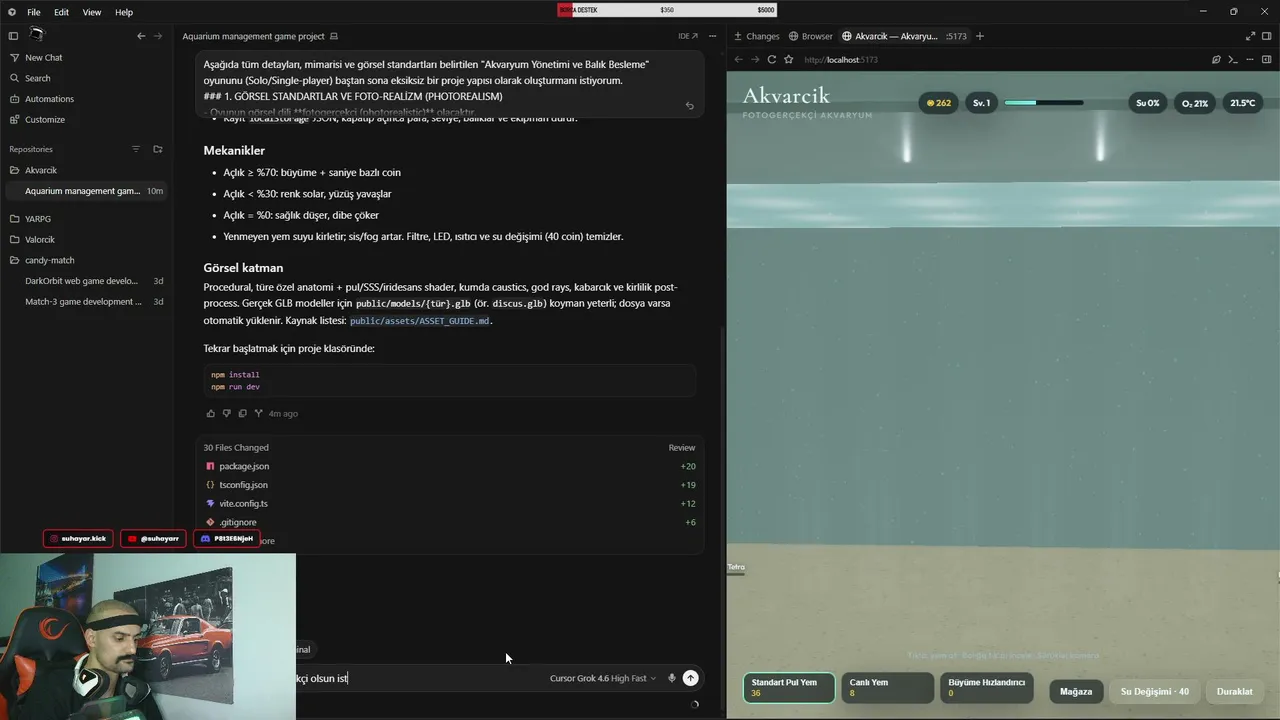Copy the response text
The width and height of the screenshot is (1280, 720).
click(242, 413)
